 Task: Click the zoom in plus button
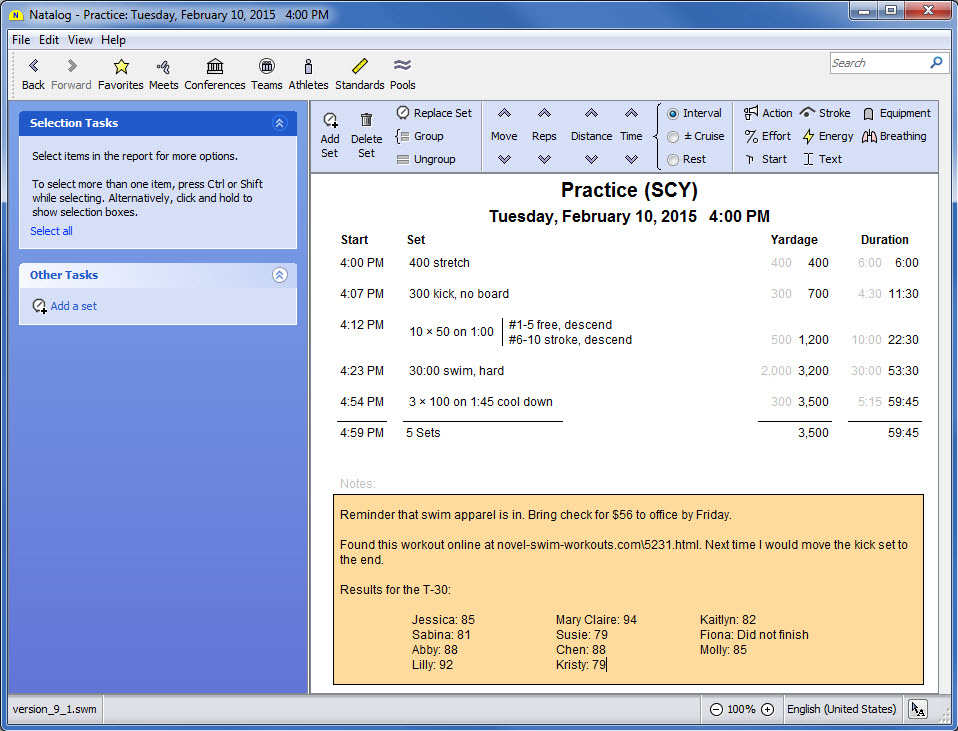click(x=767, y=709)
